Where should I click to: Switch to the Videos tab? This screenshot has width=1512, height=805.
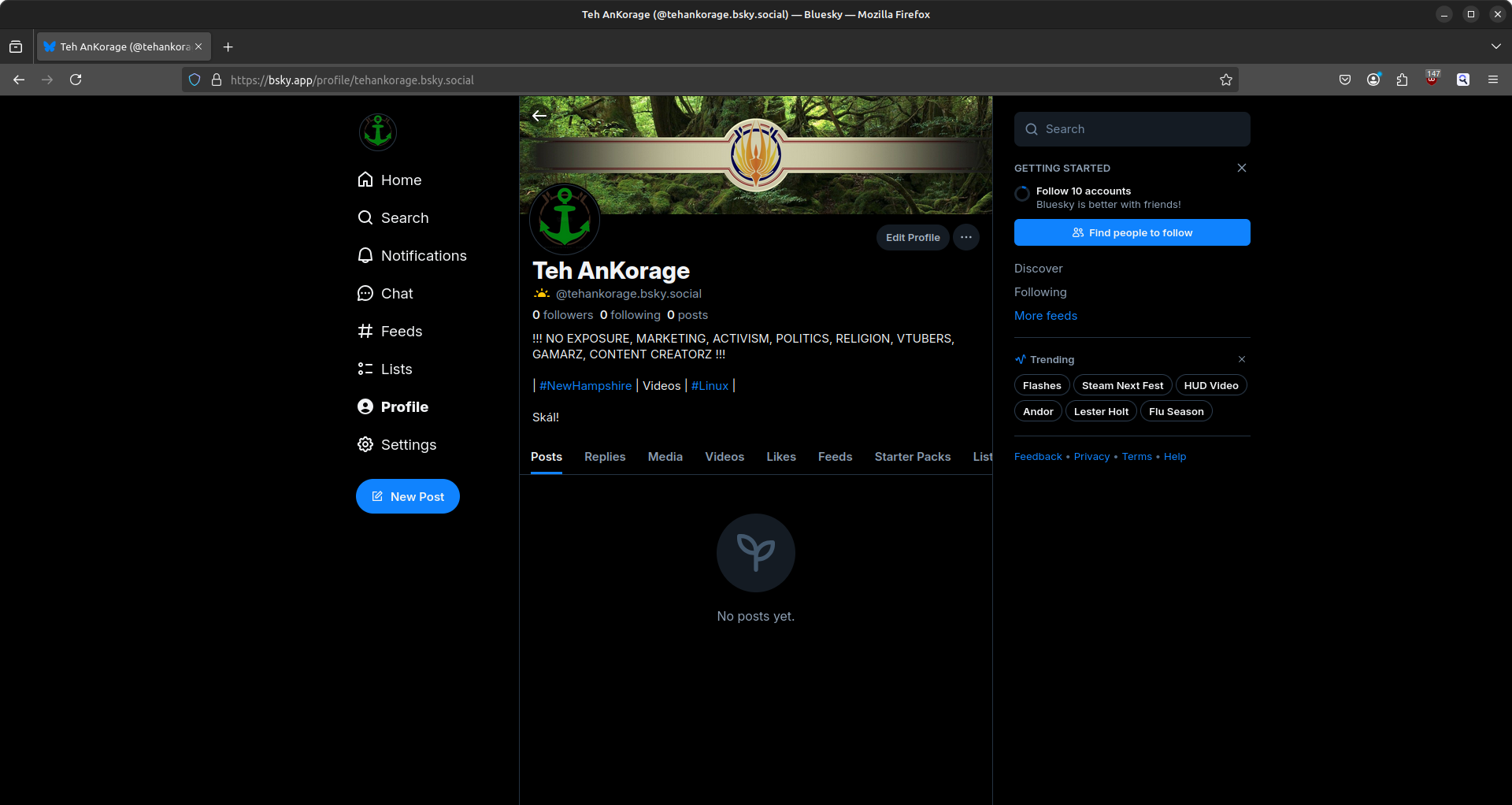[724, 457]
